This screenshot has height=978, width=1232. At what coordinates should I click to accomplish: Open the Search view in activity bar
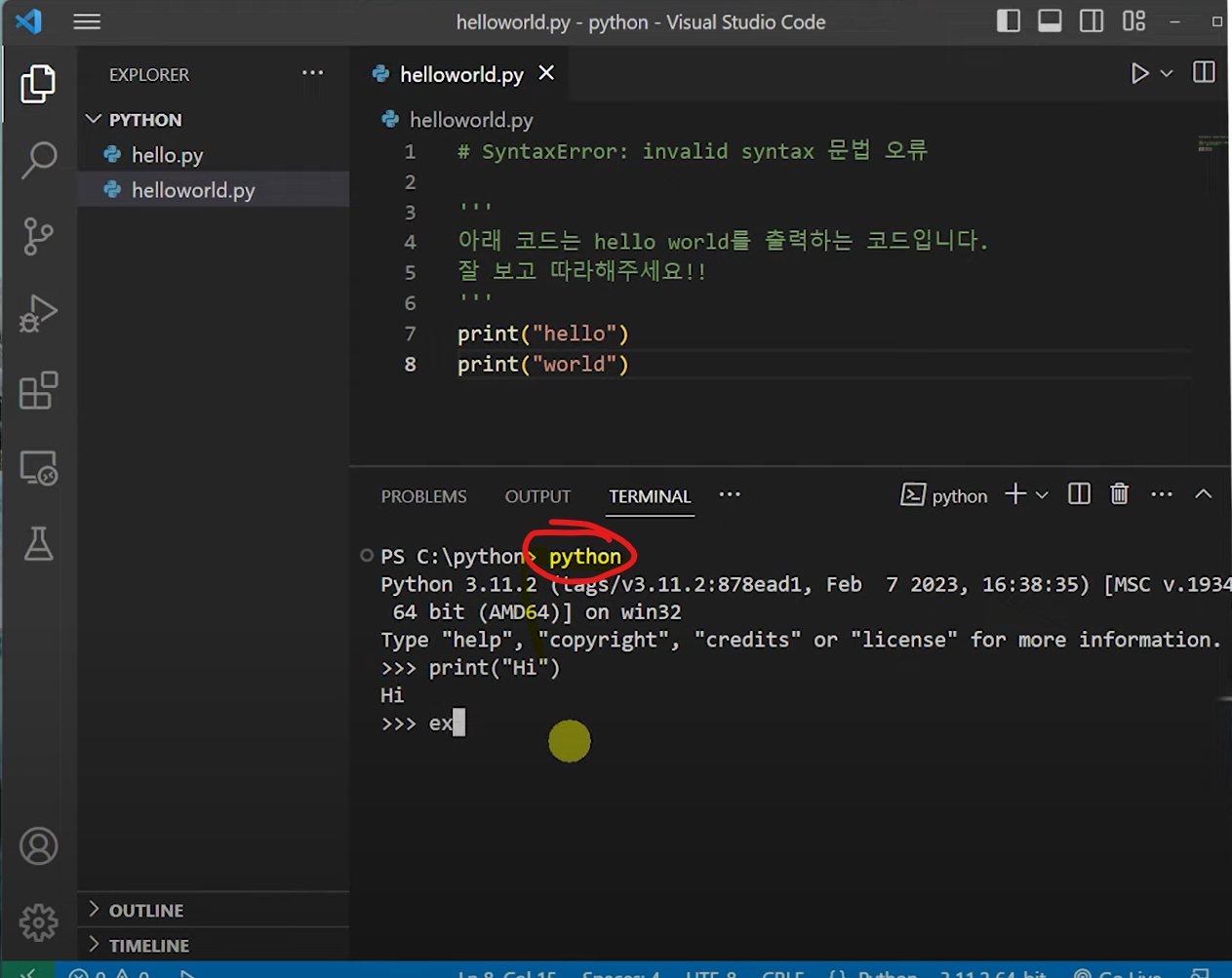pos(38,160)
